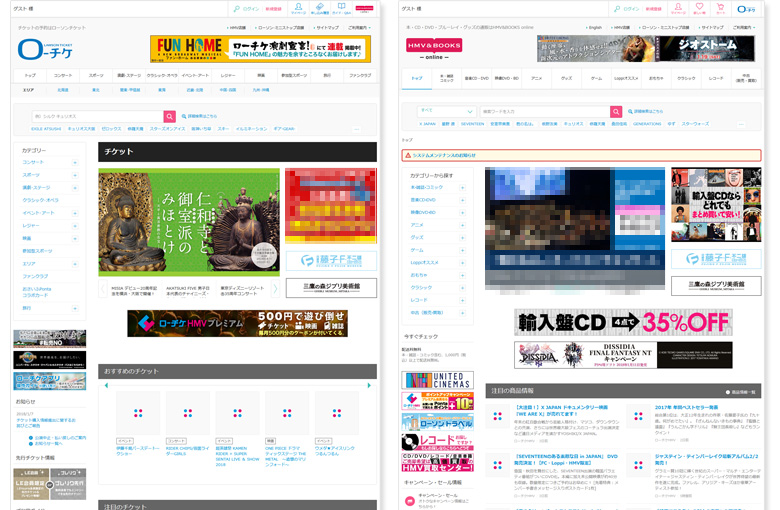Click the English link on HMV page
Viewport: 780px width, 510px height.
click(595, 28)
